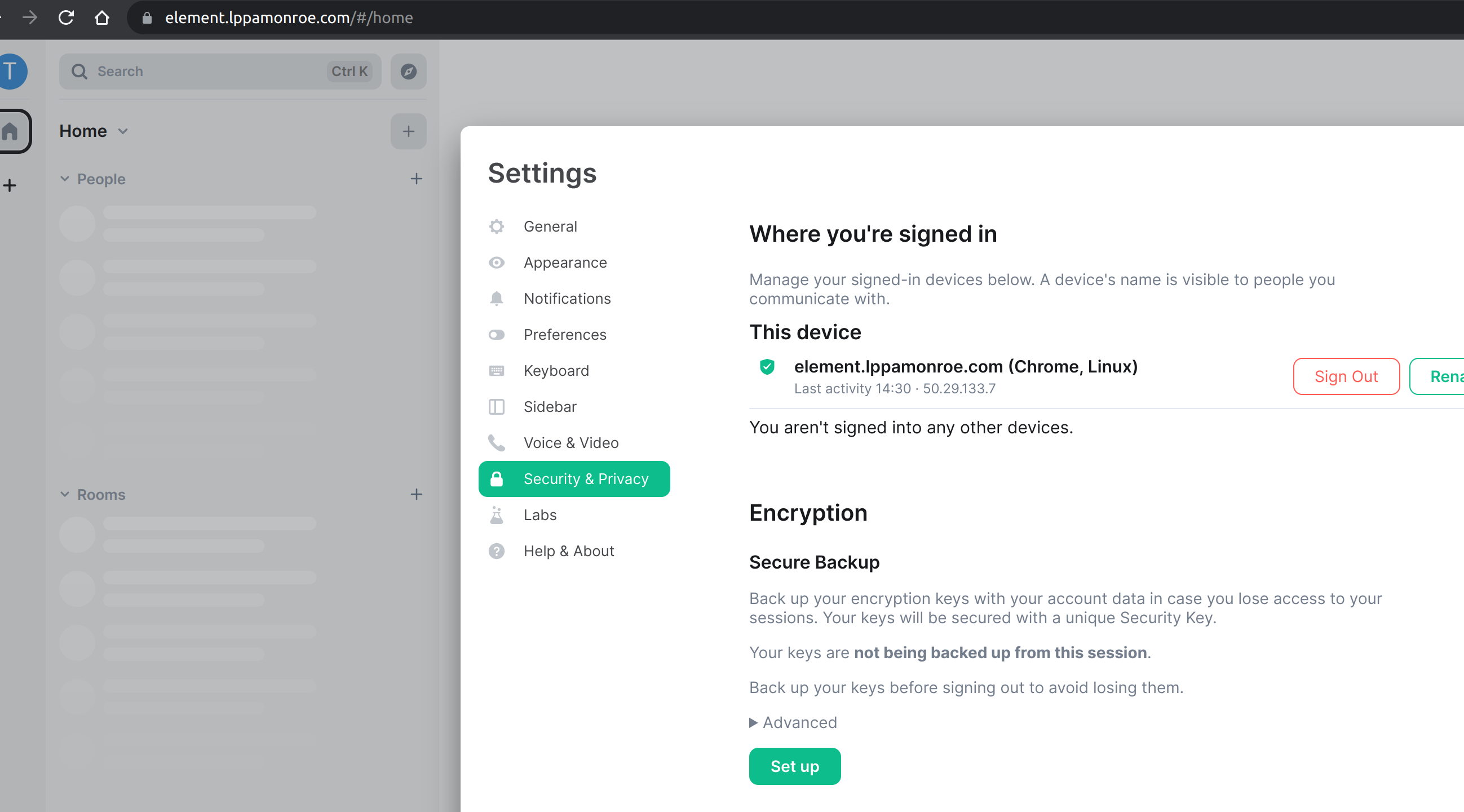Click the plus button next to Home
The width and height of the screenshot is (1464, 812).
408,131
